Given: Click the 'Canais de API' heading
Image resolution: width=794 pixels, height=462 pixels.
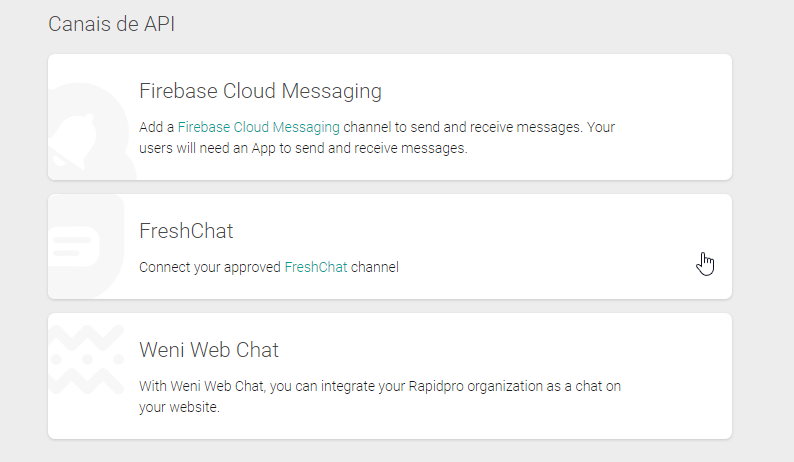Looking at the screenshot, I should pos(111,24).
